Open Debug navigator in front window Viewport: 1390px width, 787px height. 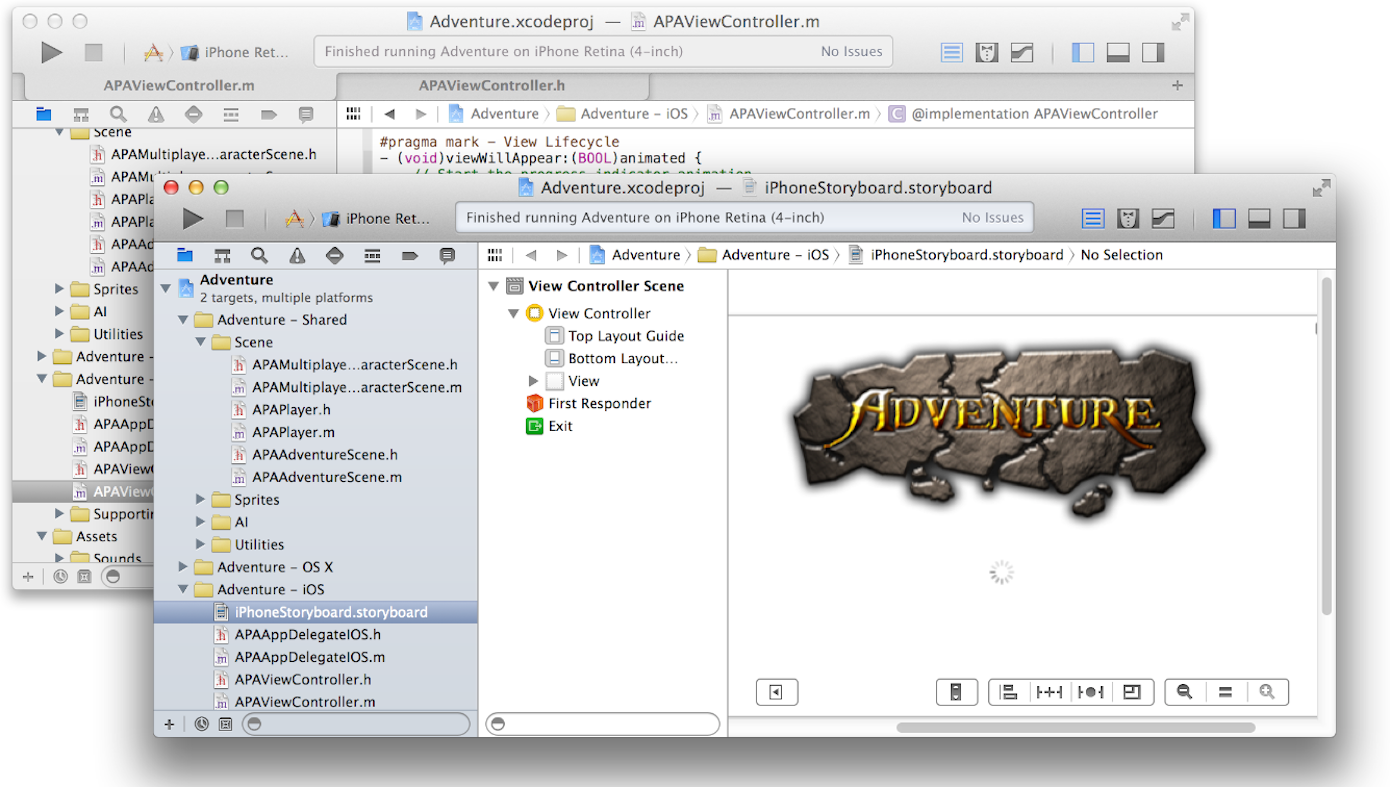click(x=372, y=256)
